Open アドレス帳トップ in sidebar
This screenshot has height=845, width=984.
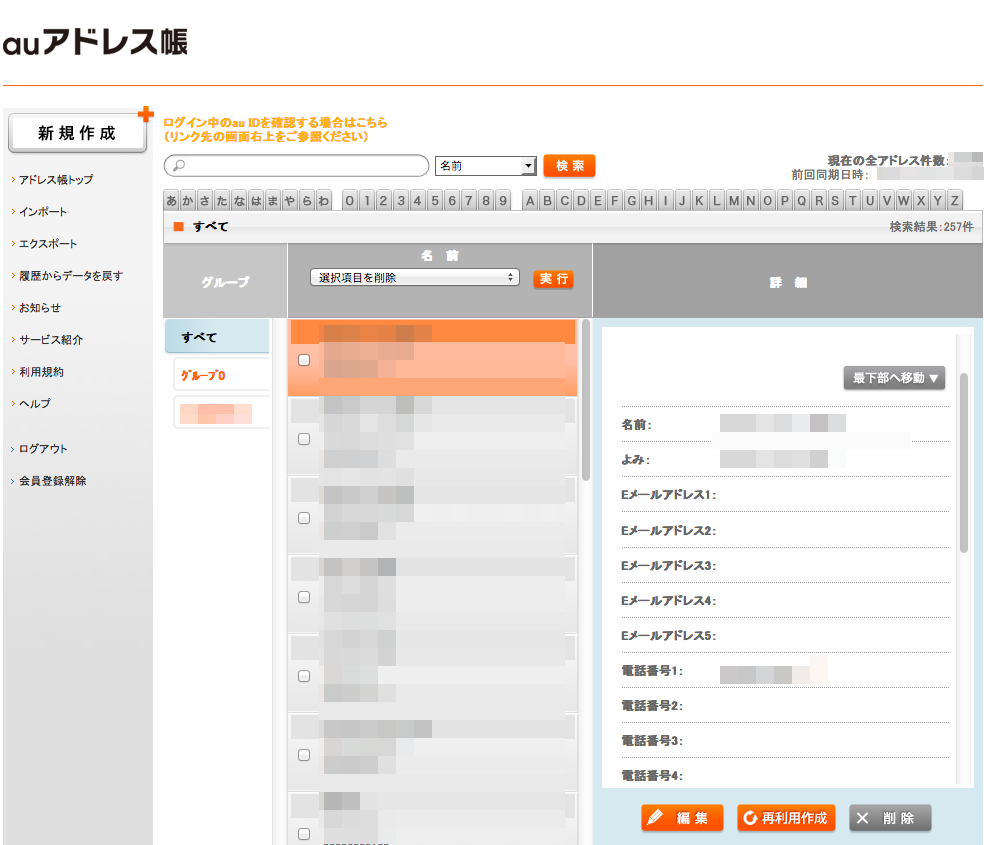click(x=56, y=179)
